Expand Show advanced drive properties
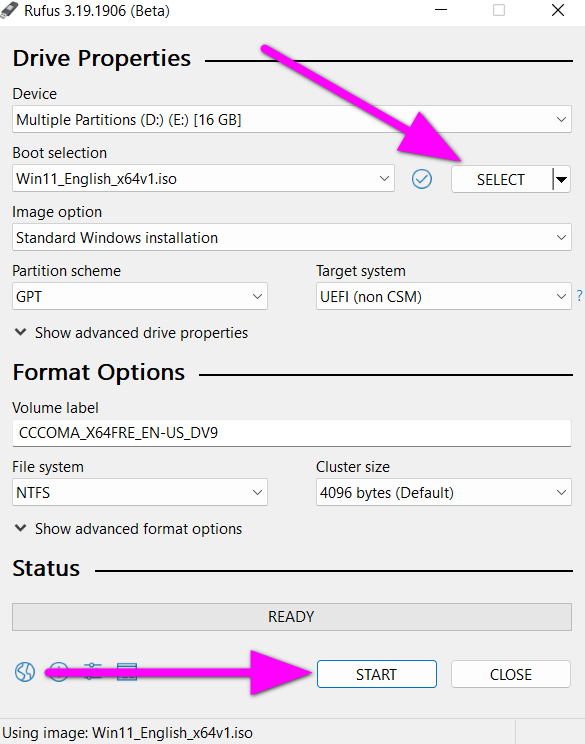This screenshot has height=744, width=585. pos(131,333)
